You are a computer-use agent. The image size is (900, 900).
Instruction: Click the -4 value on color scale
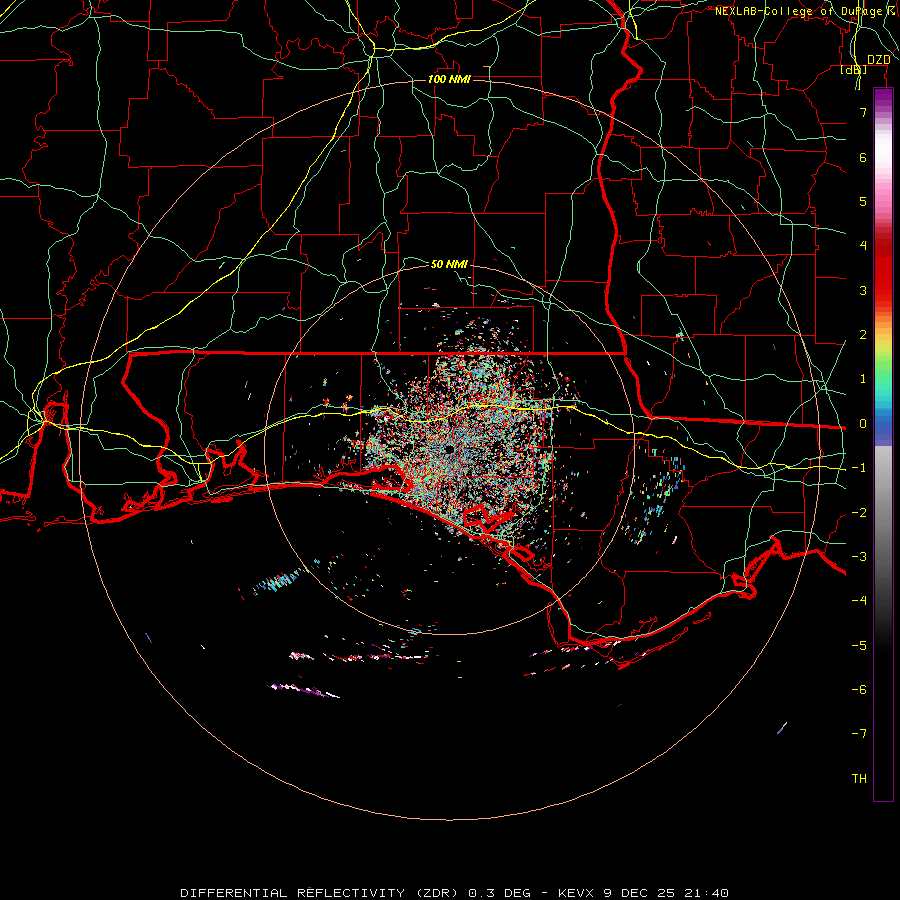pyautogui.click(x=859, y=601)
